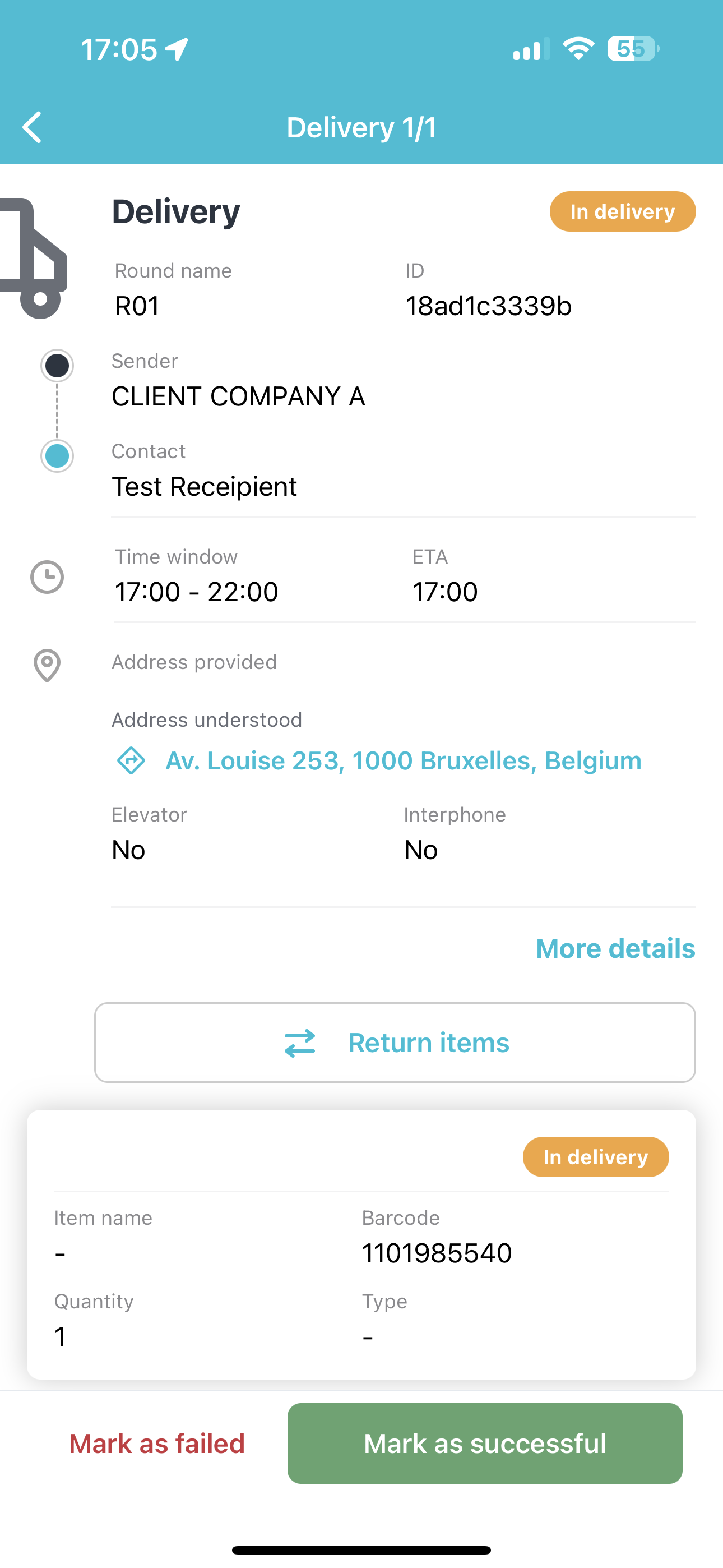Tap the Return items button
The width and height of the screenshot is (723, 1568).
click(x=395, y=1043)
